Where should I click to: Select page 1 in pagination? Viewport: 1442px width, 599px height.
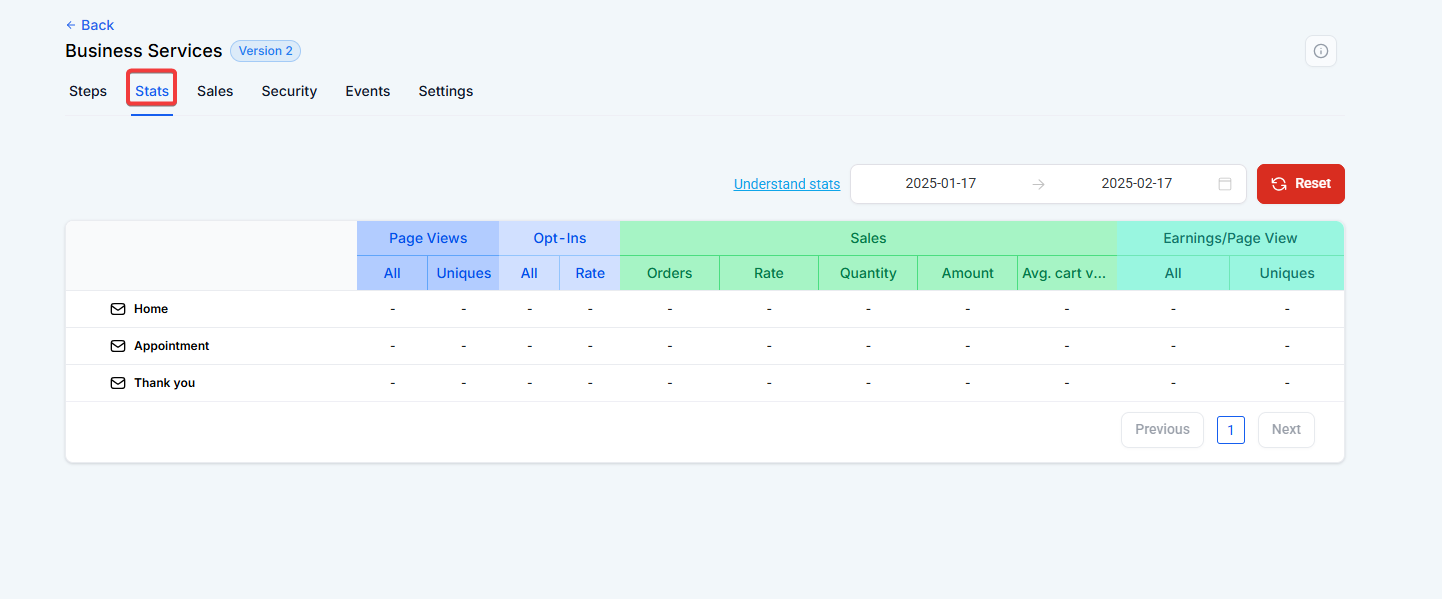click(1231, 430)
